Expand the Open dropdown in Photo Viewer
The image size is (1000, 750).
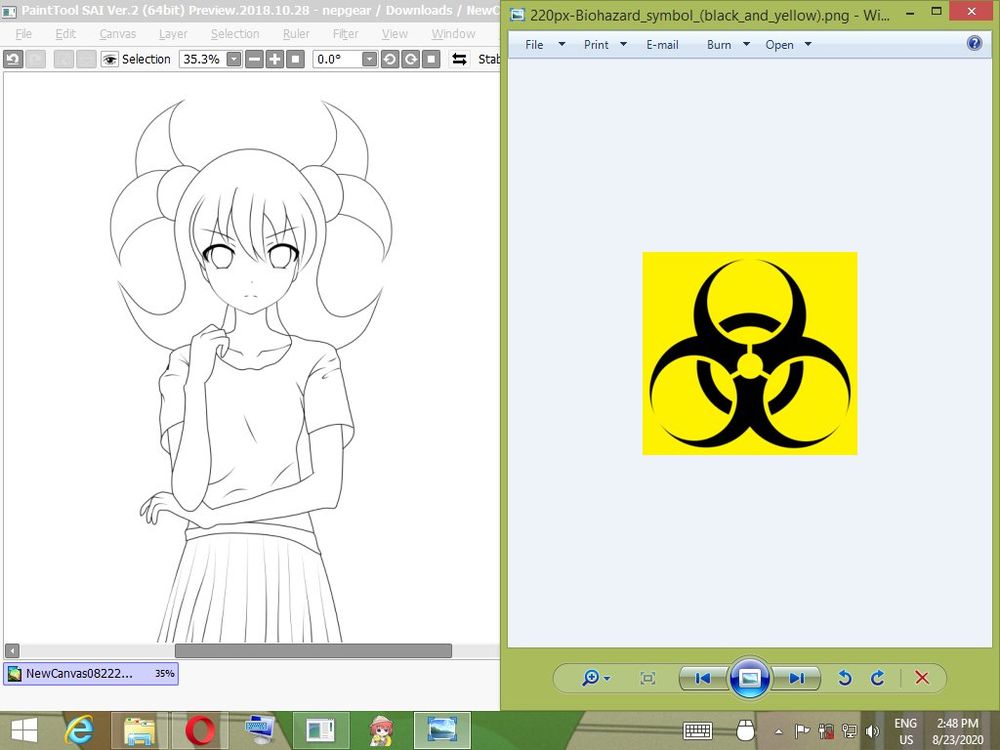pos(808,45)
